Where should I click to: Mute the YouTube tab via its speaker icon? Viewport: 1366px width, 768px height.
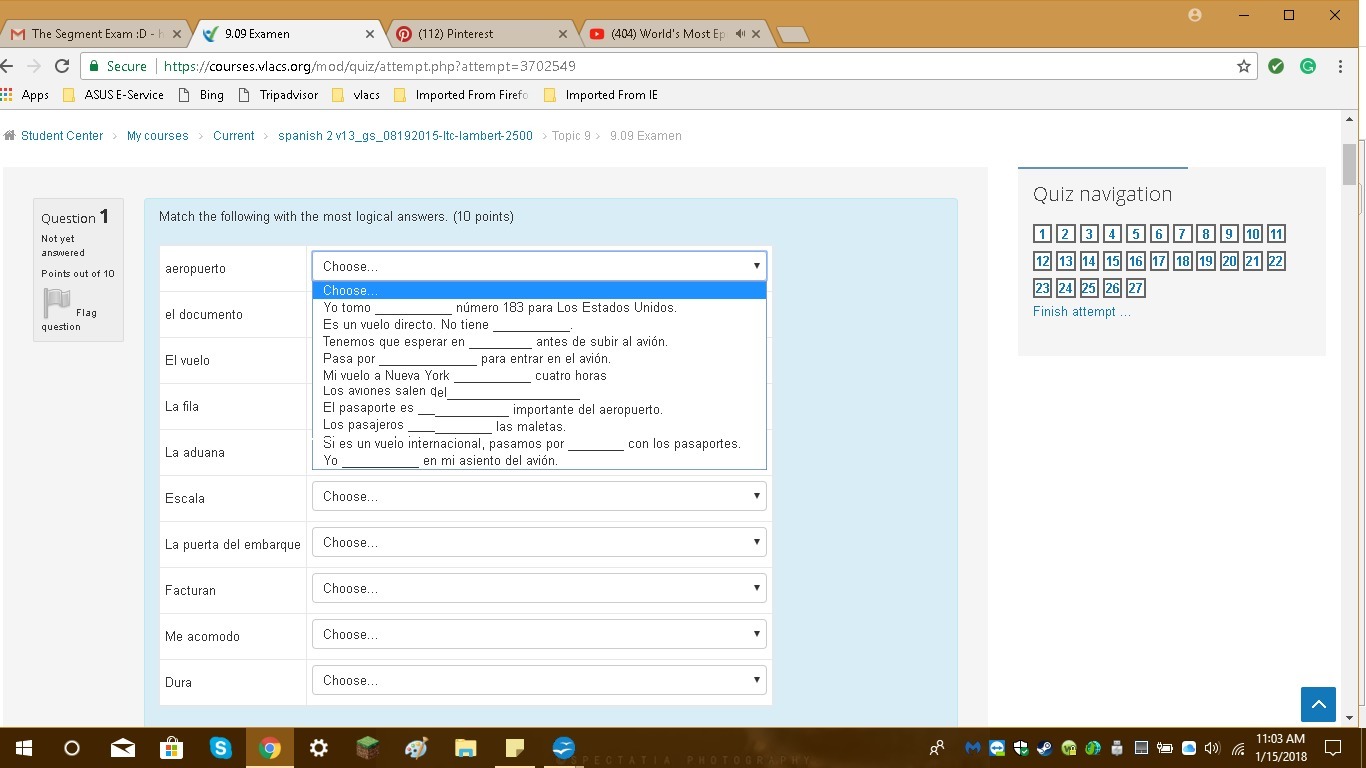[x=740, y=33]
